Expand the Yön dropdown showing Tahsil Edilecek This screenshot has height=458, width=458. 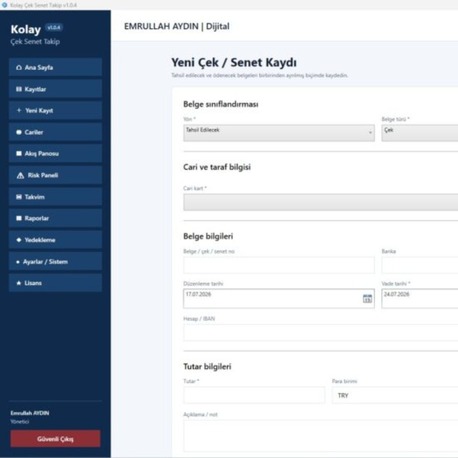(279, 133)
